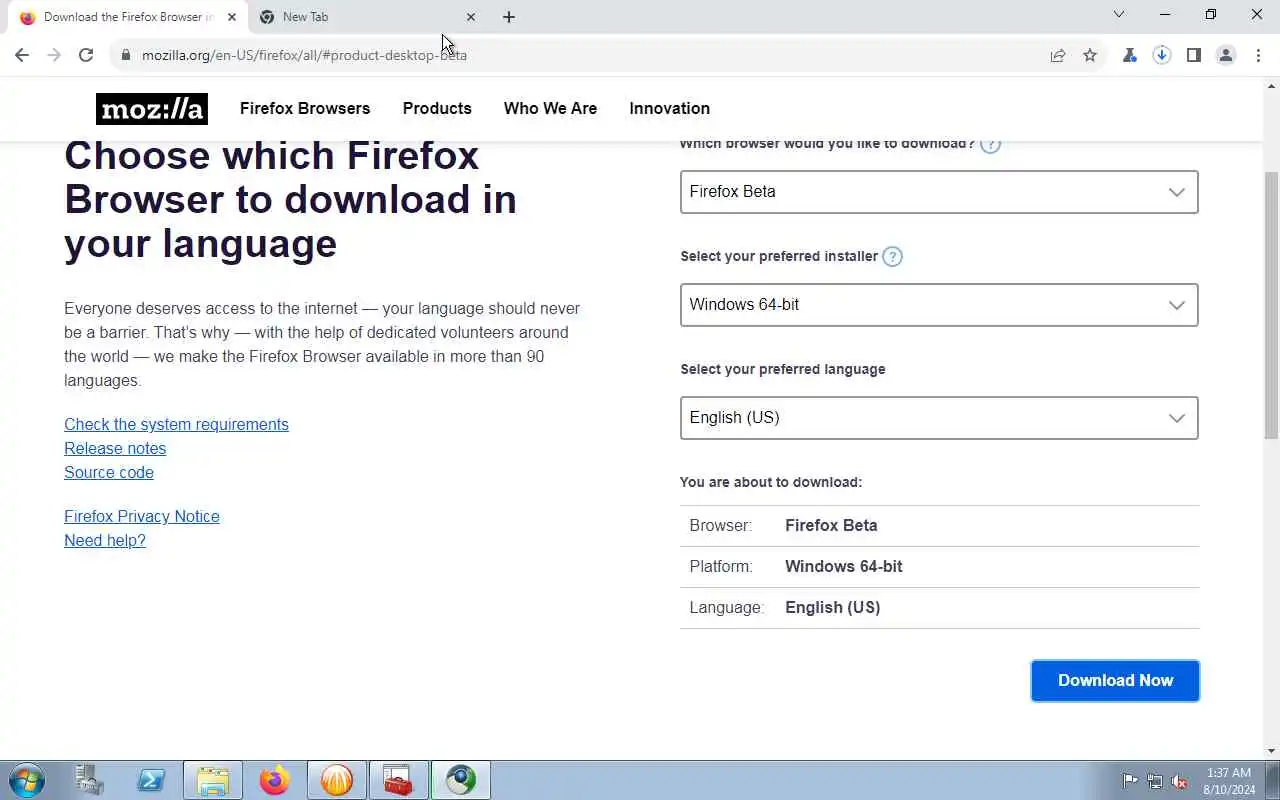Click the padlock site info icon

125,55
